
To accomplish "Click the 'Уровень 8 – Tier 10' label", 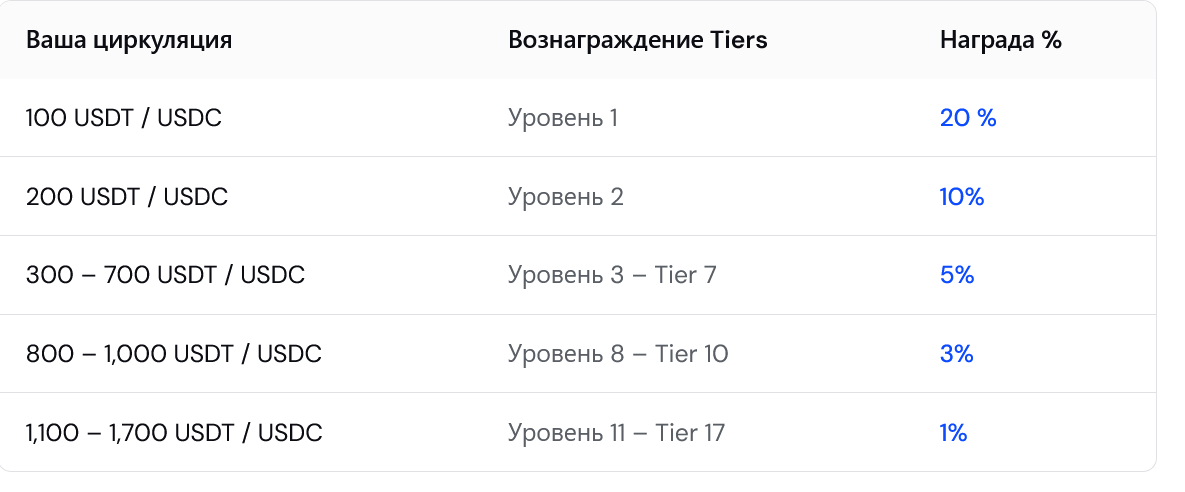I will tap(618, 354).
